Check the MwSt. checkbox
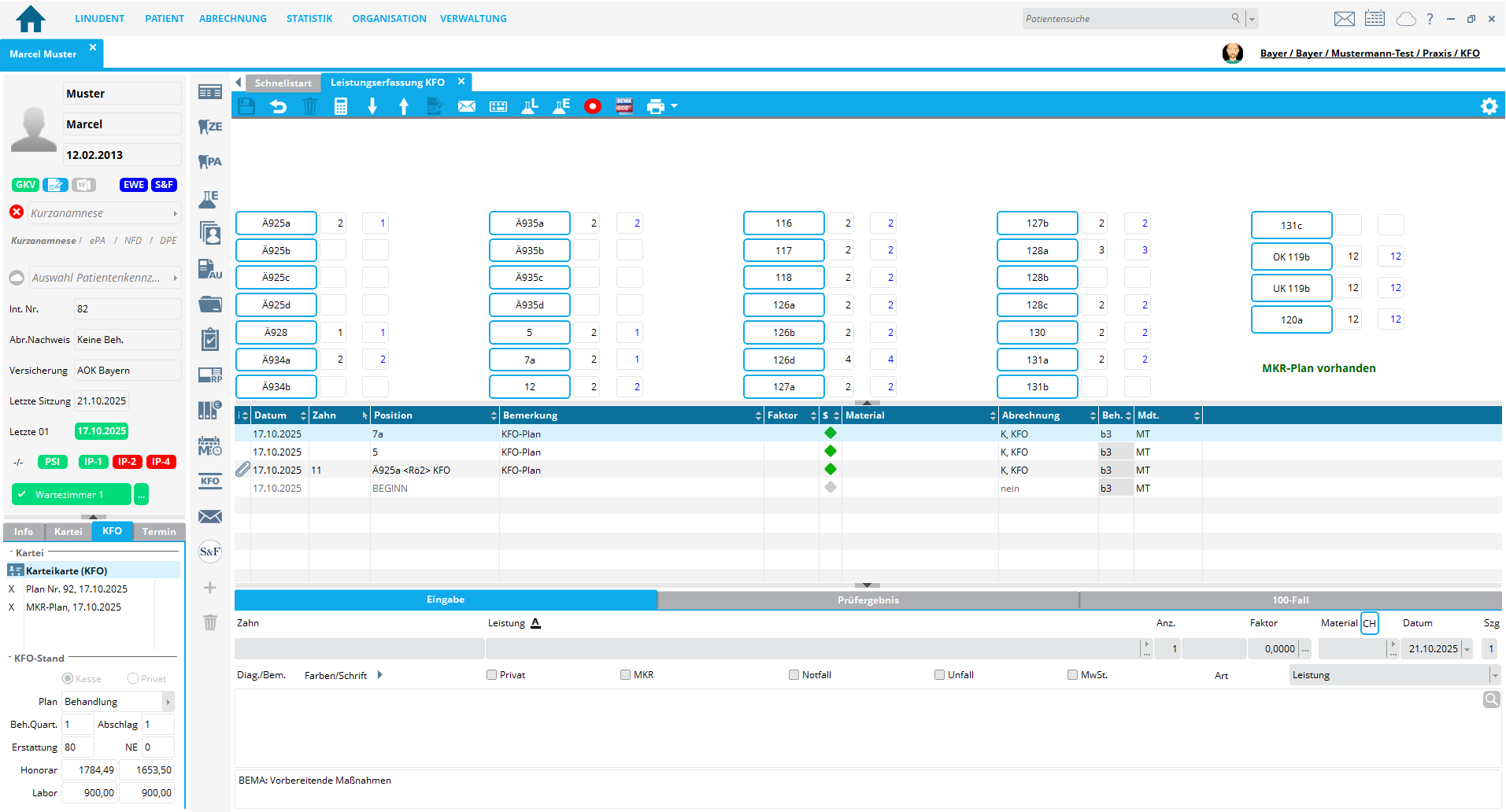 click(x=1072, y=675)
